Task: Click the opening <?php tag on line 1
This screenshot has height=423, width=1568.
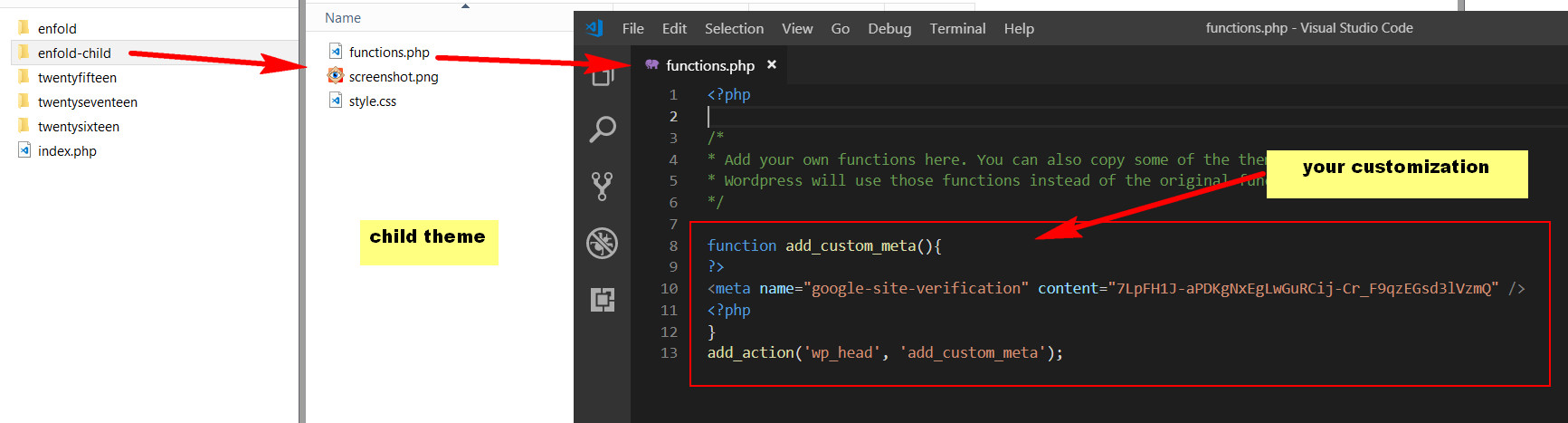Action: [729, 94]
